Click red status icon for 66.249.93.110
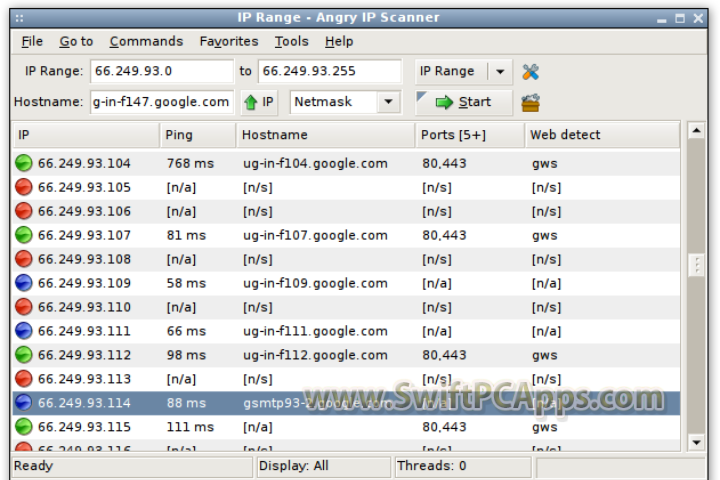The image size is (720, 480). tap(23, 307)
